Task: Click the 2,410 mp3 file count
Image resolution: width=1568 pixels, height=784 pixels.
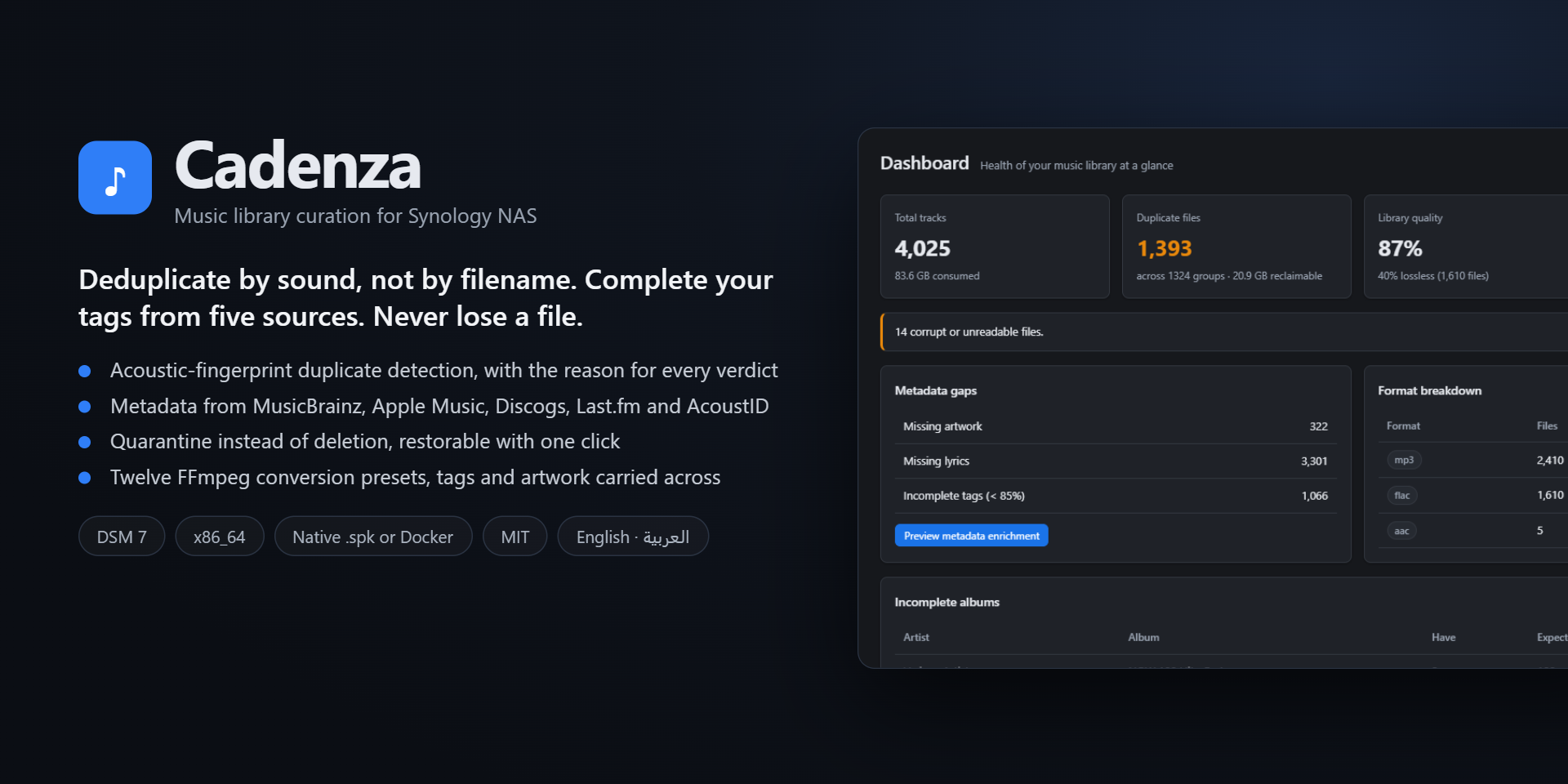Action: point(1550,461)
